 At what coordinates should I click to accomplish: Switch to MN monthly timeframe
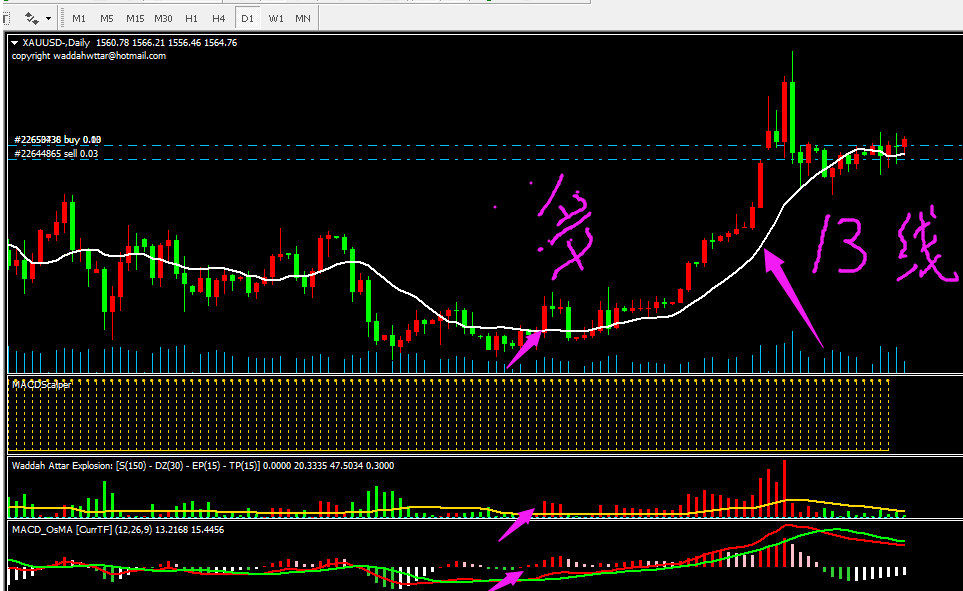[x=302, y=18]
